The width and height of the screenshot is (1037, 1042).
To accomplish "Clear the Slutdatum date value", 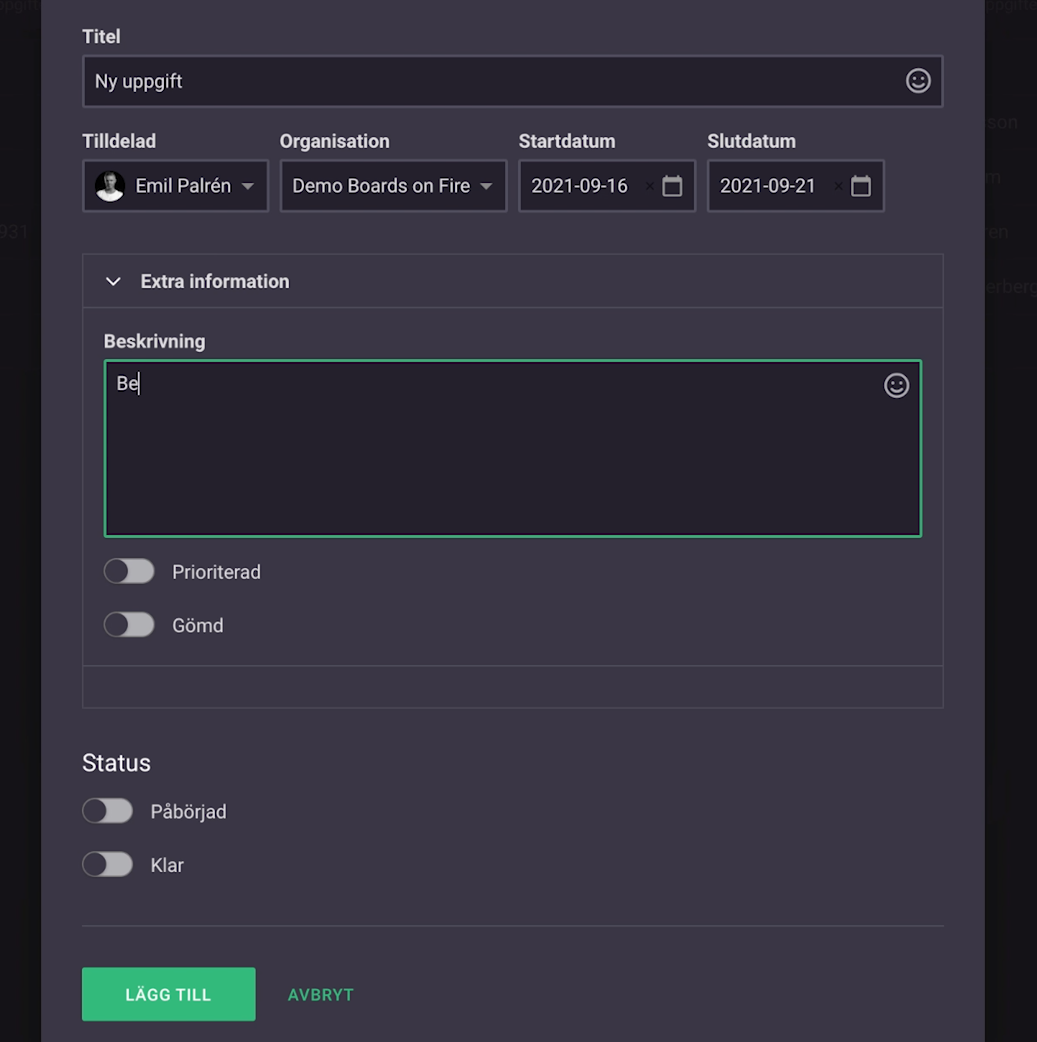I will (838, 186).
